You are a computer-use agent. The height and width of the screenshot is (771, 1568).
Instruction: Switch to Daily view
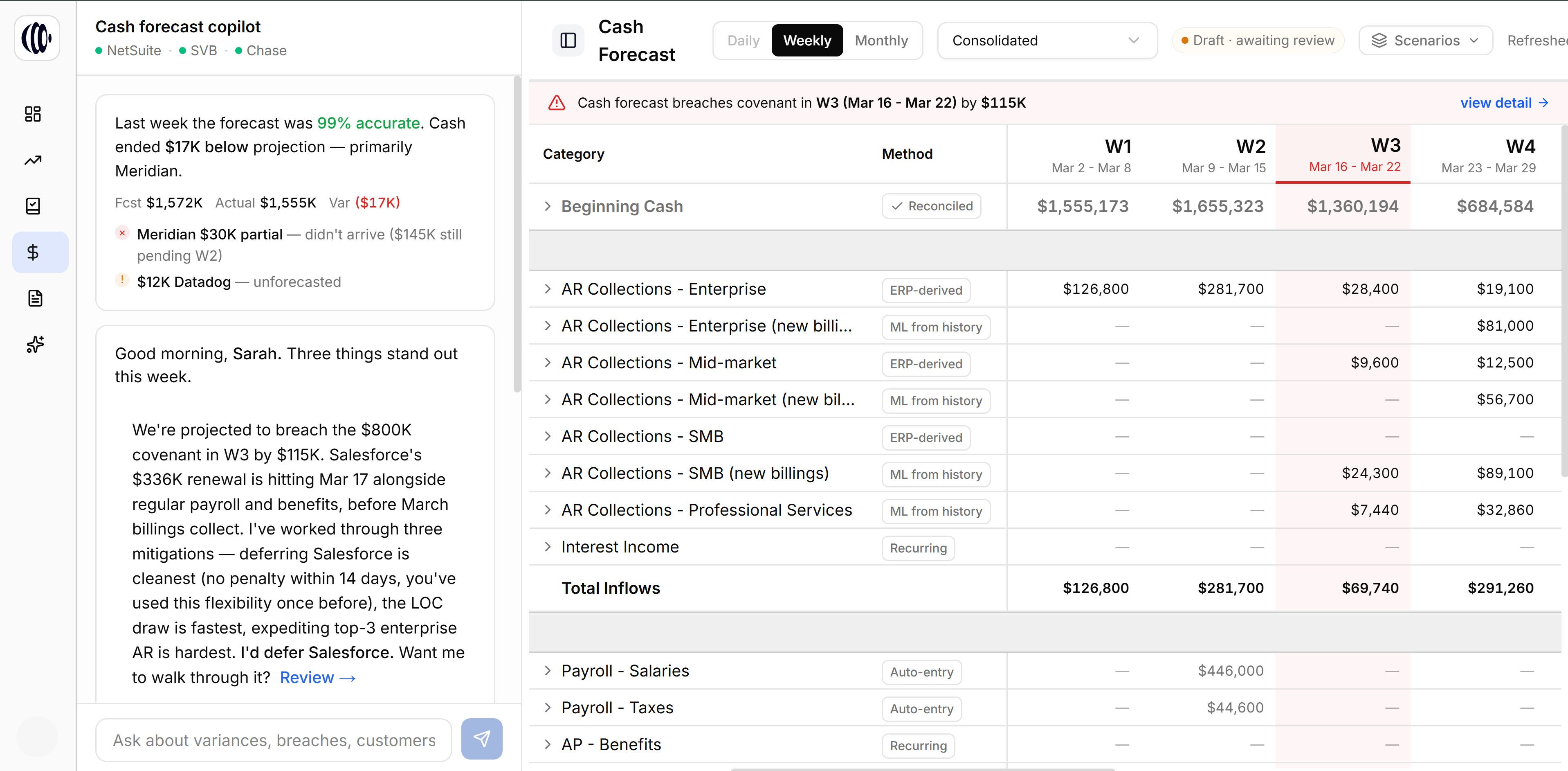pyautogui.click(x=743, y=41)
